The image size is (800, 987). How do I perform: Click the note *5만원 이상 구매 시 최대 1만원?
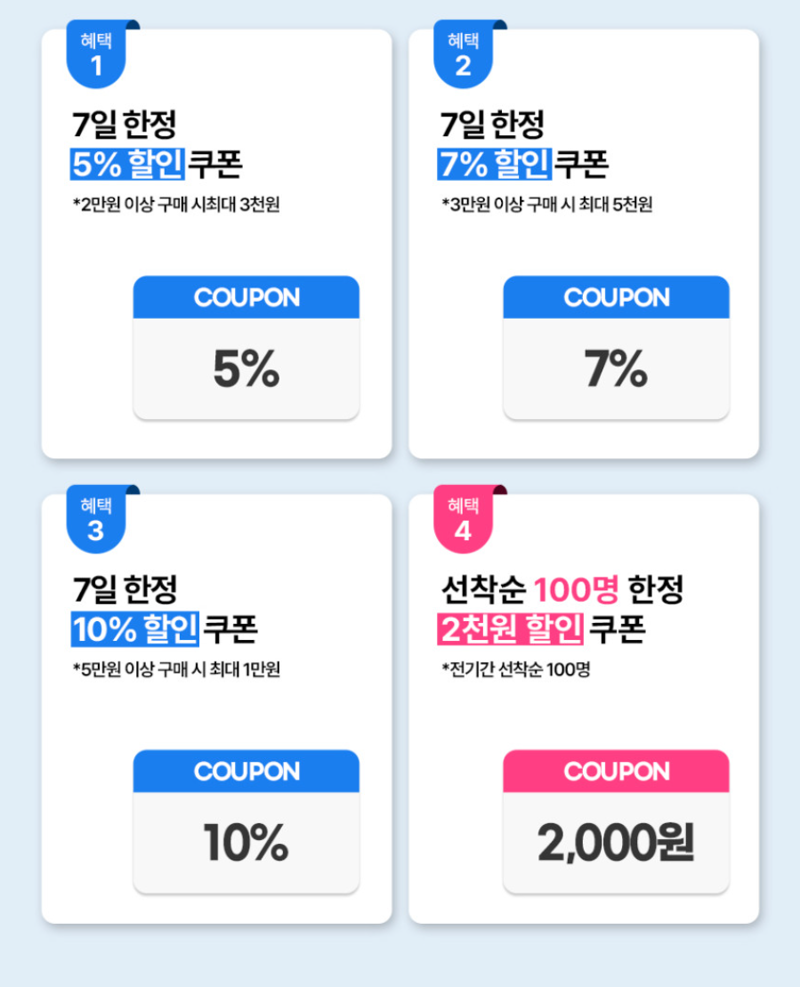pyautogui.click(x=176, y=669)
